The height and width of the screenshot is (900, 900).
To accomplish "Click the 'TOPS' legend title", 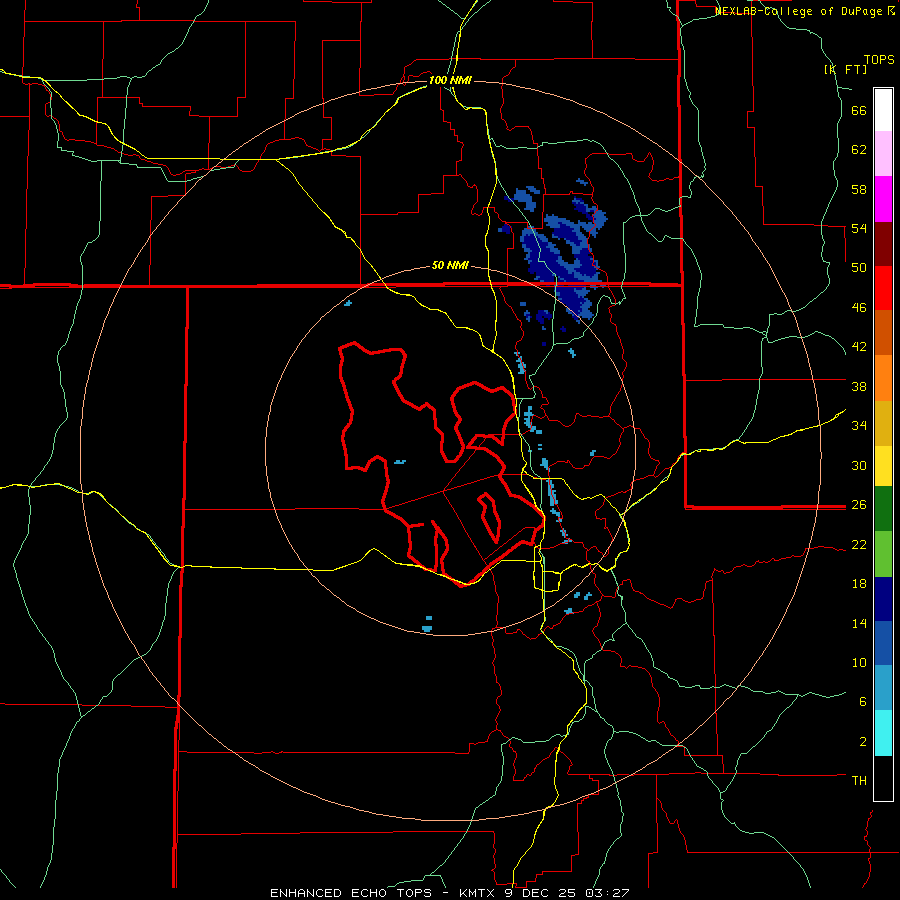I will pyautogui.click(x=879, y=60).
